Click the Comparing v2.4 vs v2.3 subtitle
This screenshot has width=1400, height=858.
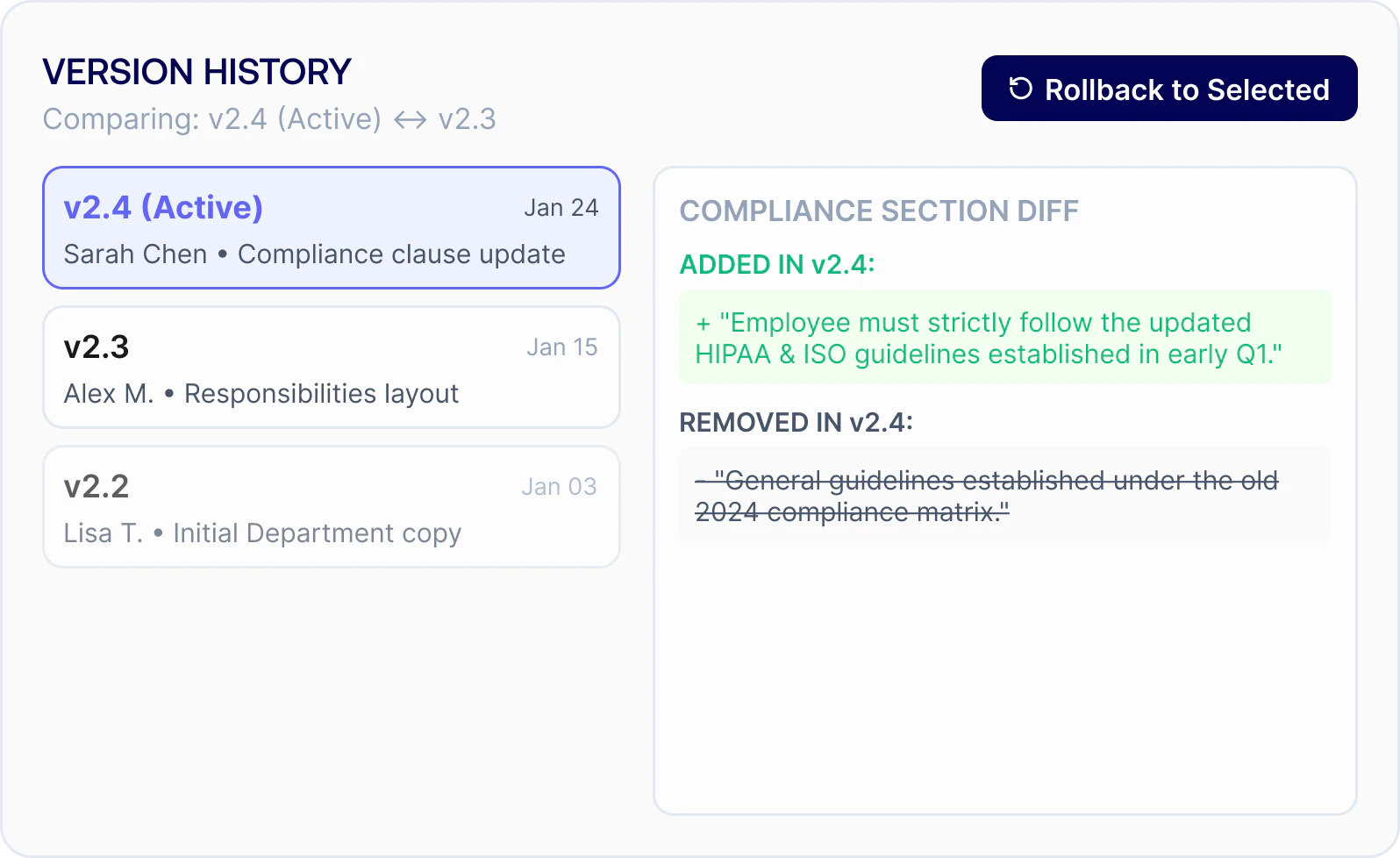point(269,119)
